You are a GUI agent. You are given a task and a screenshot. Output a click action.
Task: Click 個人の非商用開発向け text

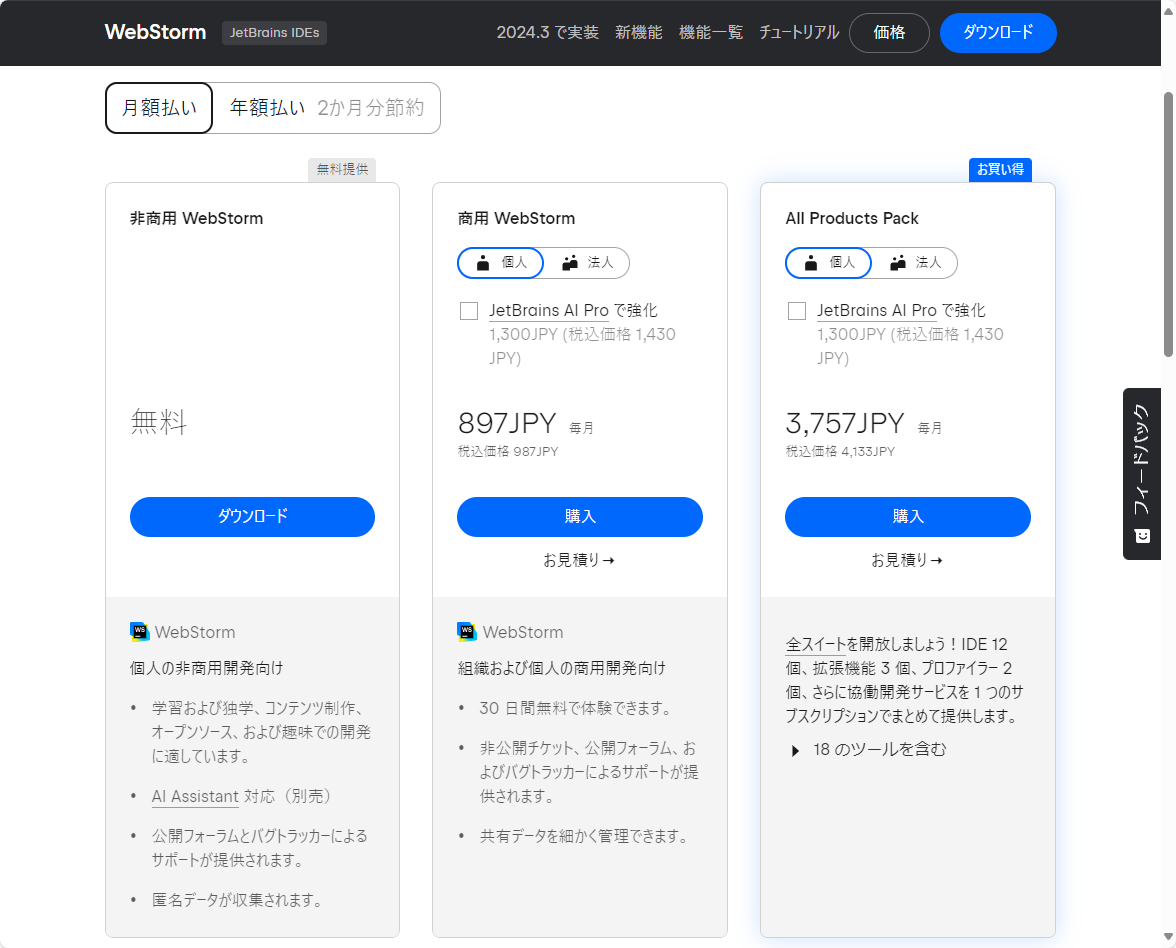coord(206,668)
